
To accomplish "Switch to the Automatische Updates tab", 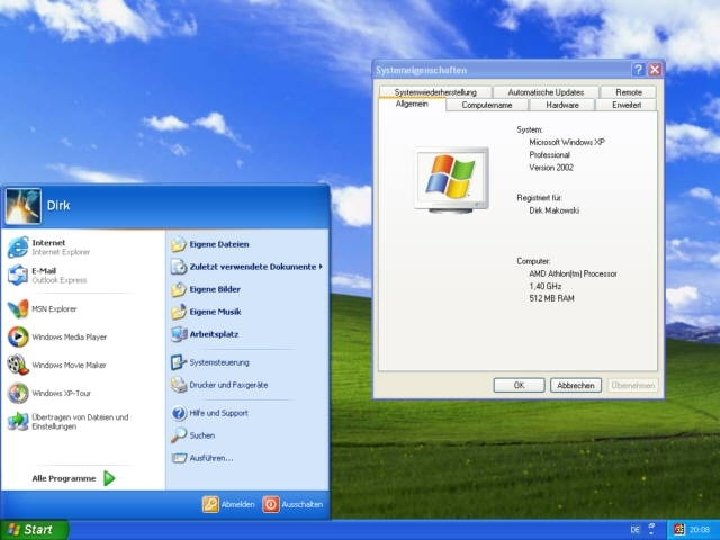I will pyautogui.click(x=546, y=92).
